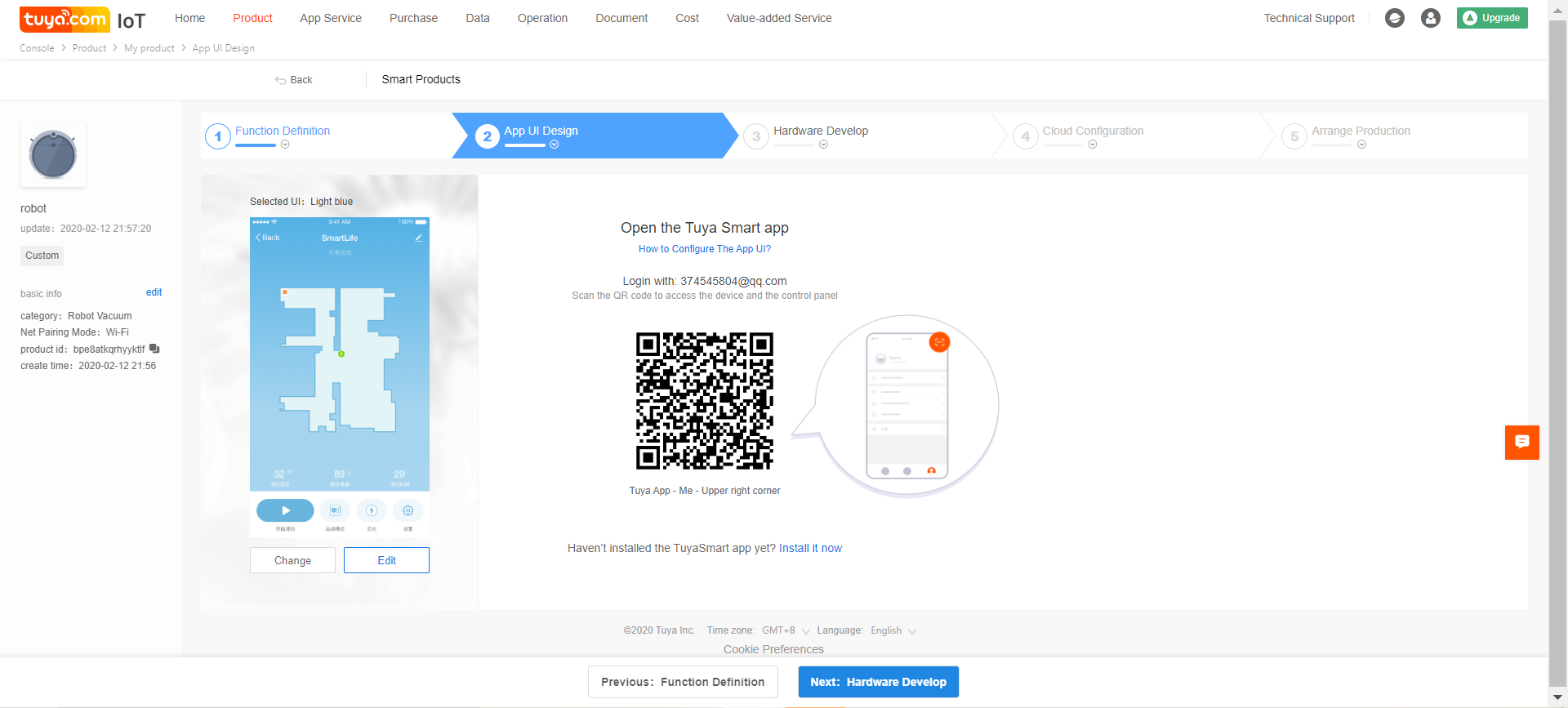Open the Time zone GMT+8 dropdown
This screenshot has width=1568, height=708.
click(x=786, y=630)
